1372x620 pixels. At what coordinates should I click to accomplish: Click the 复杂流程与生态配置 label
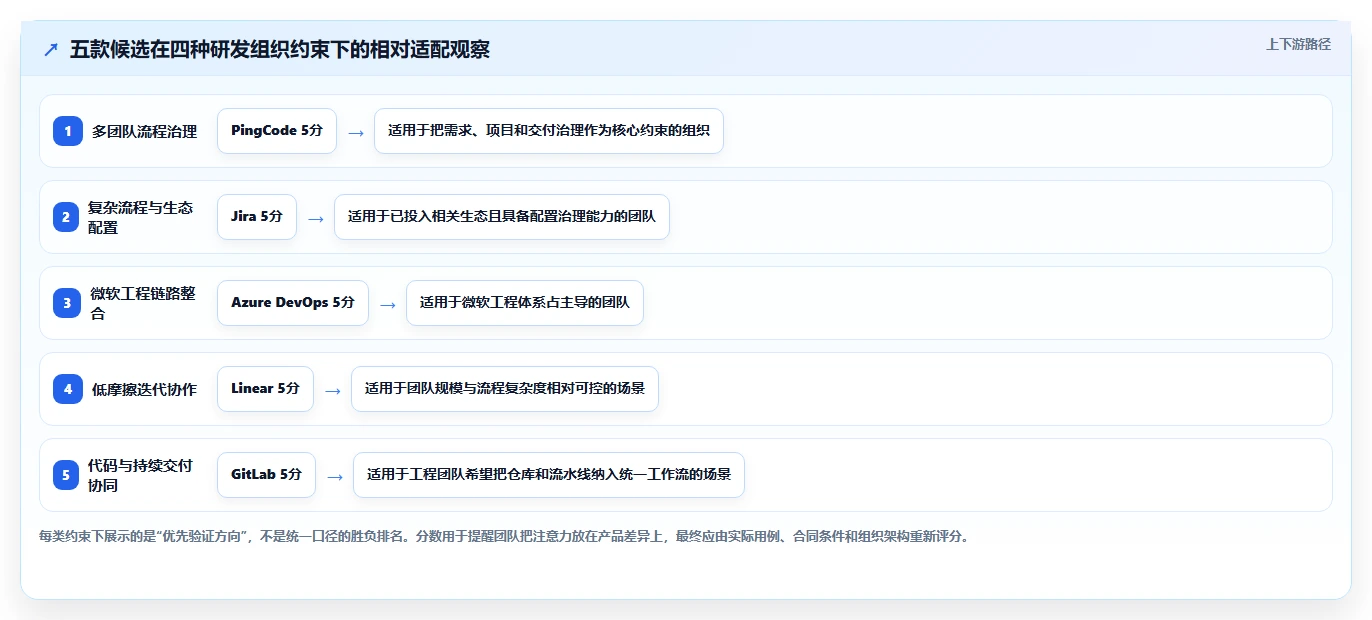pos(141,217)
